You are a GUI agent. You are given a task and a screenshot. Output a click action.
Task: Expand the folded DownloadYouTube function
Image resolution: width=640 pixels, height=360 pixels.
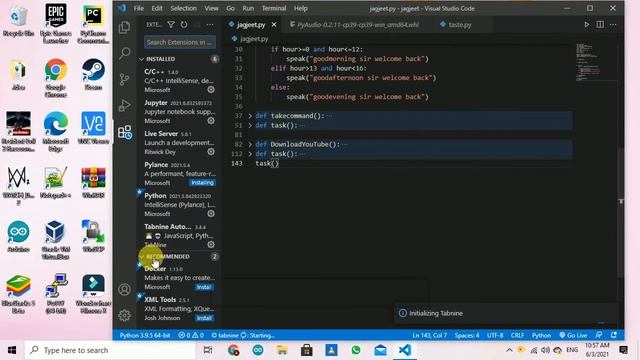[x=250, y=144]
